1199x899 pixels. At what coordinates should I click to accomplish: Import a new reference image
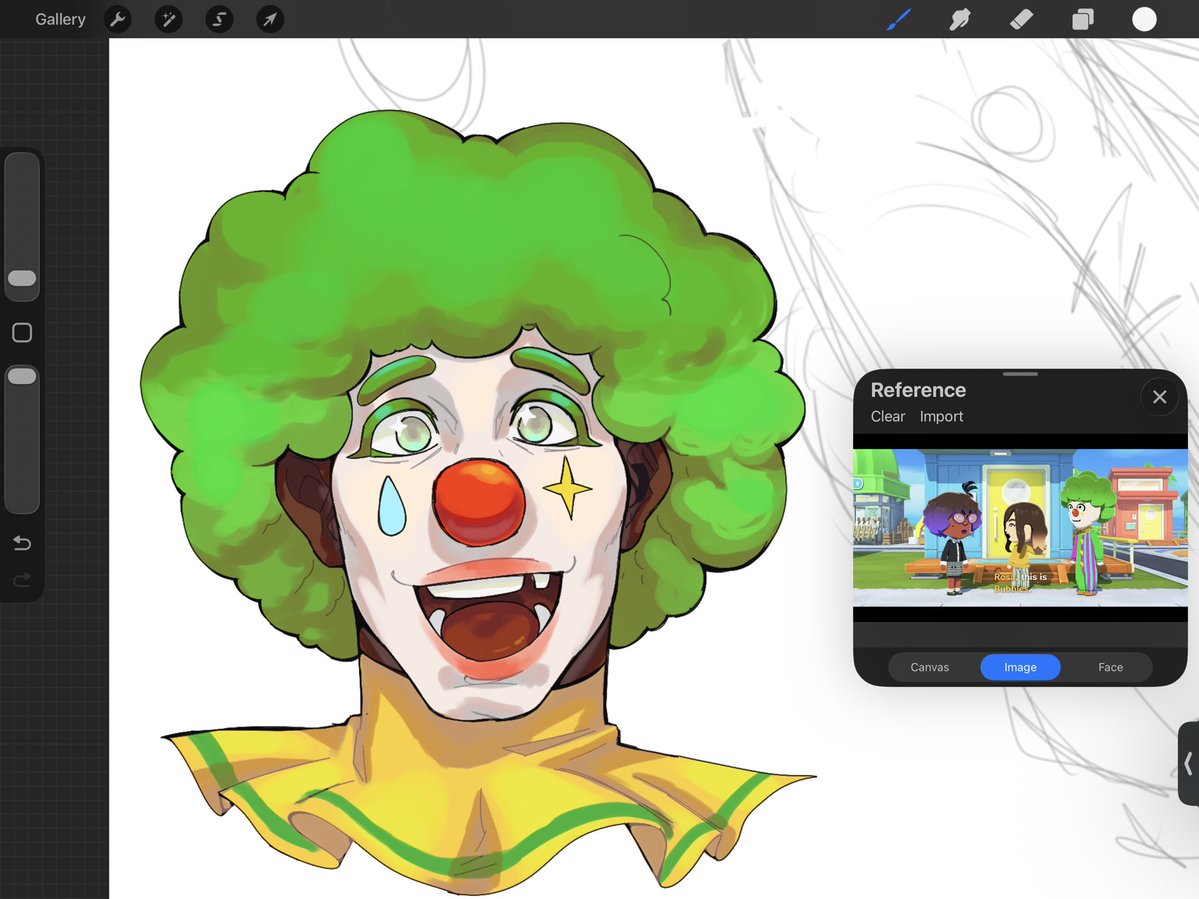941,417
